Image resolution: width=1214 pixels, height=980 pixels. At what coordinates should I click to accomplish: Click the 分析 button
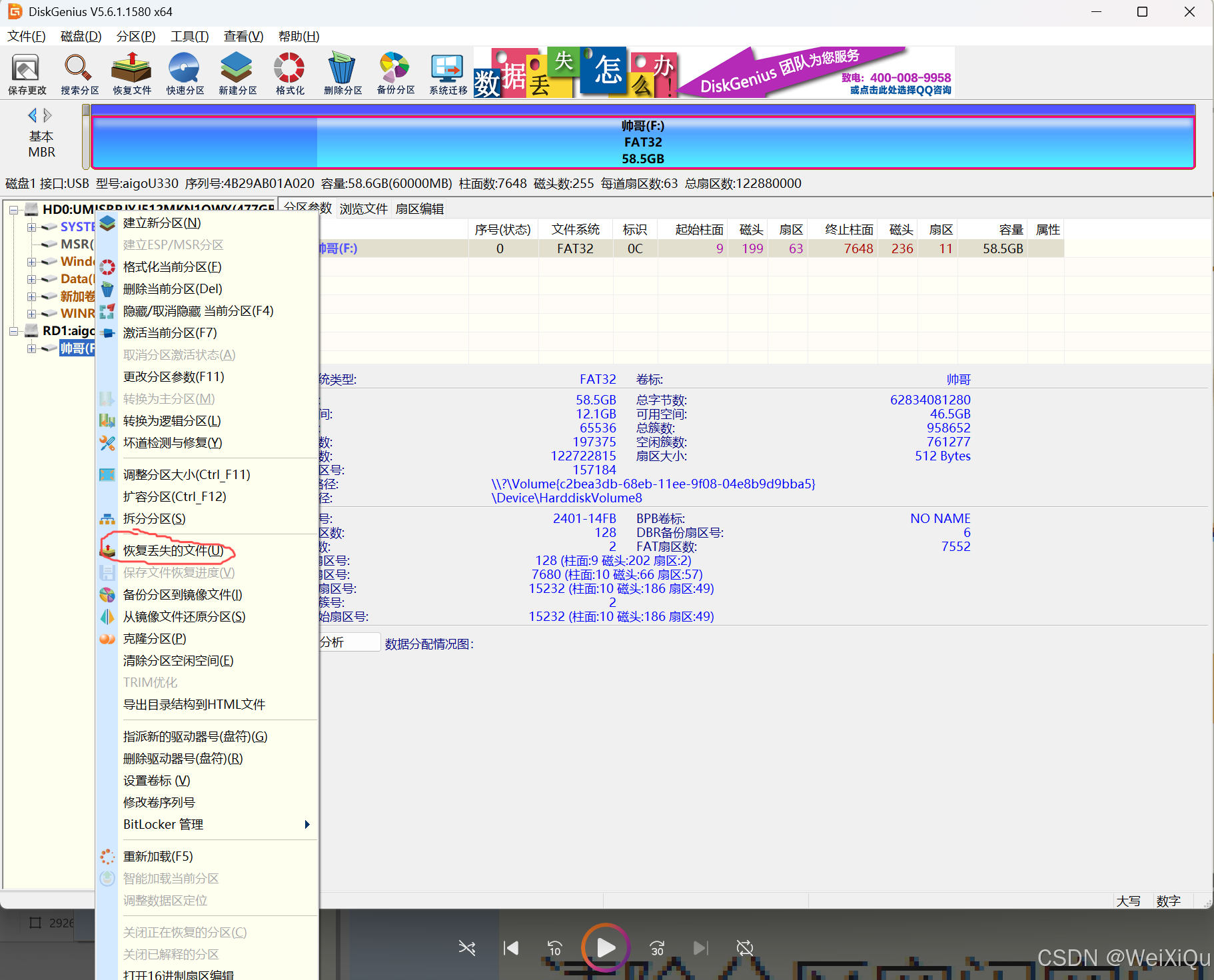pyautogui.click(x=349, y=642)
